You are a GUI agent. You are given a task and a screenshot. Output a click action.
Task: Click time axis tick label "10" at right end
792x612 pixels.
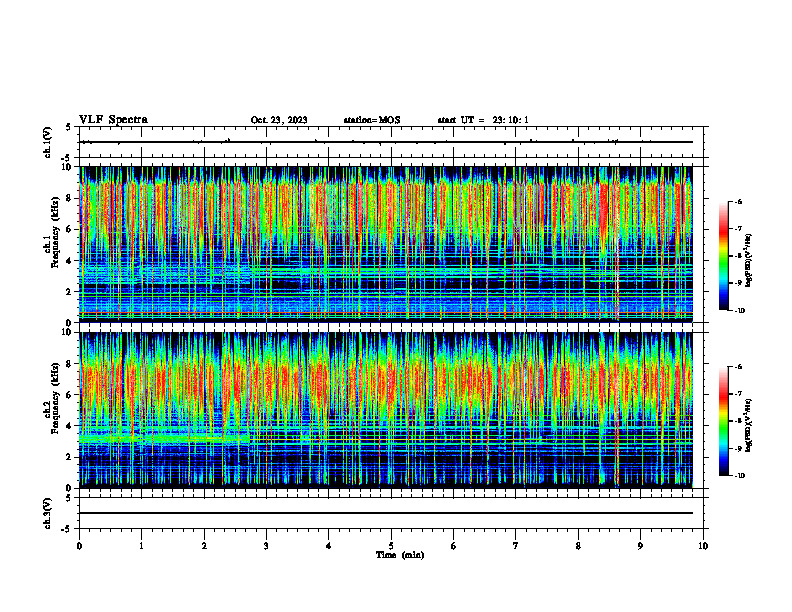pos(703,546)
